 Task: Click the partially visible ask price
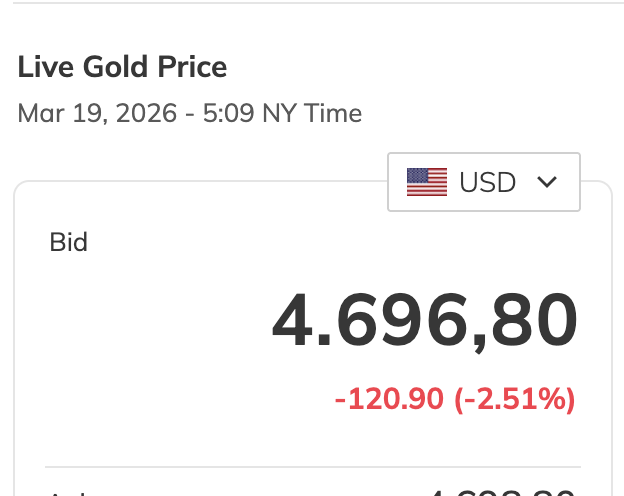(500, 491)
